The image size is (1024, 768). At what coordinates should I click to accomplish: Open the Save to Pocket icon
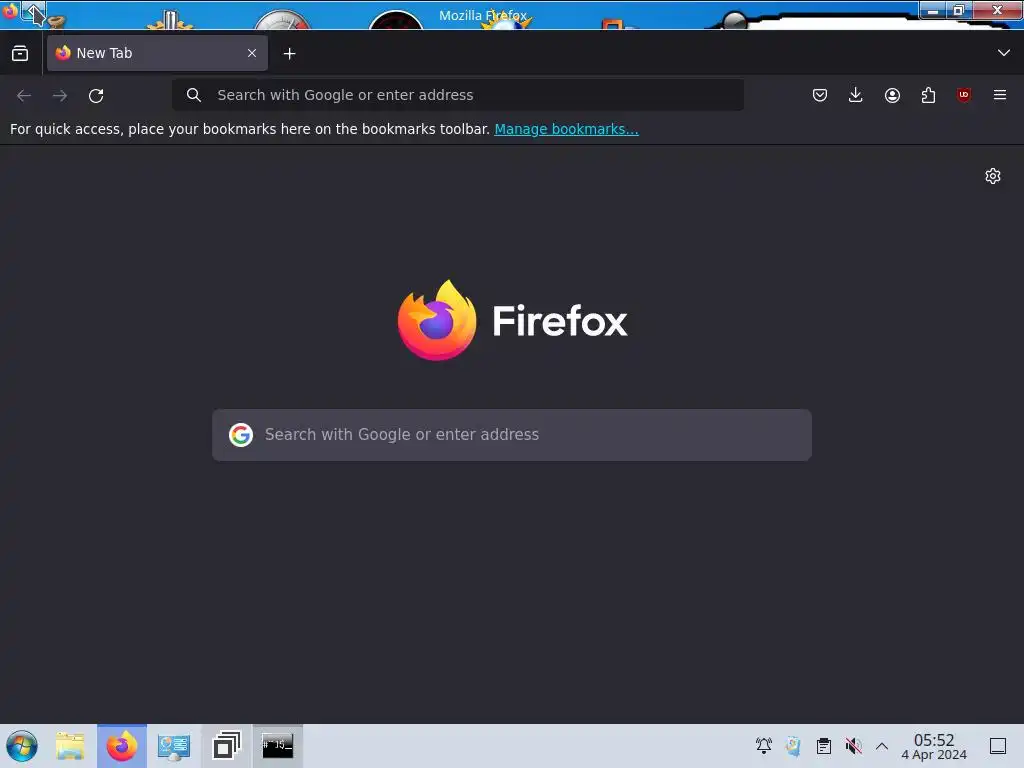(x=820, y=95)
